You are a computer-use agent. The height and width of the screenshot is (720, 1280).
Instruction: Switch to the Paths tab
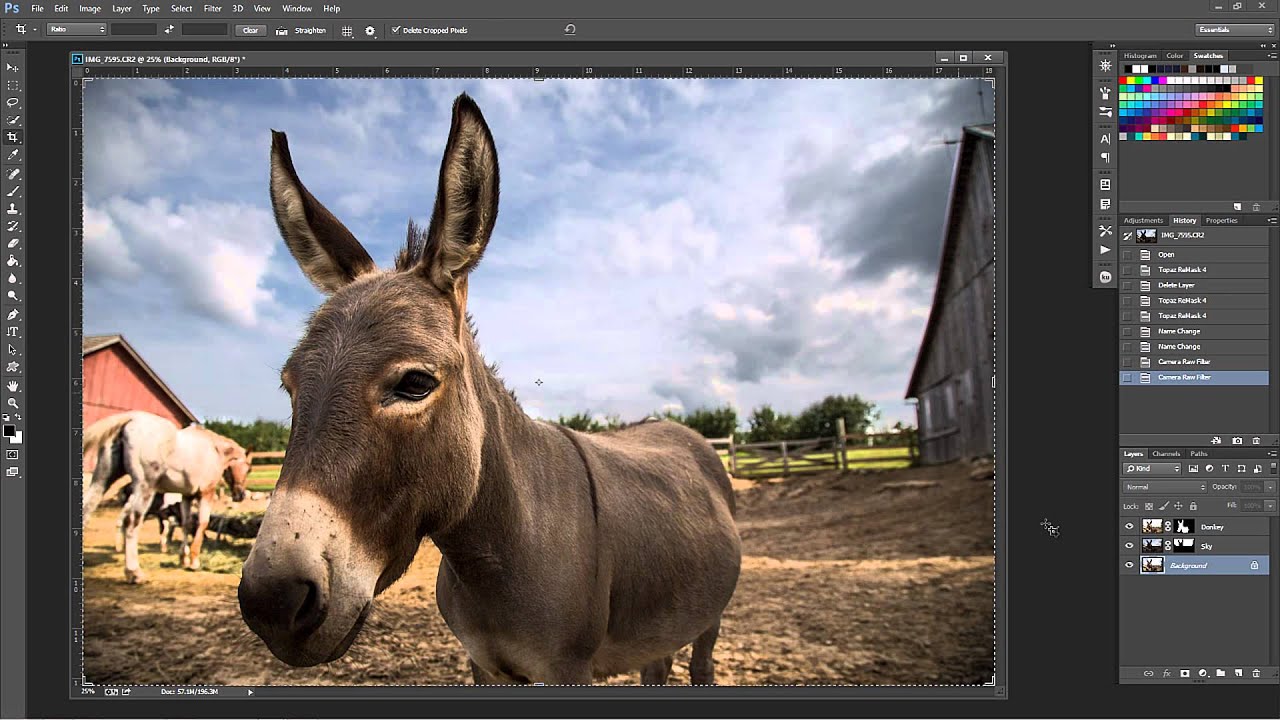pos(1198,454)
